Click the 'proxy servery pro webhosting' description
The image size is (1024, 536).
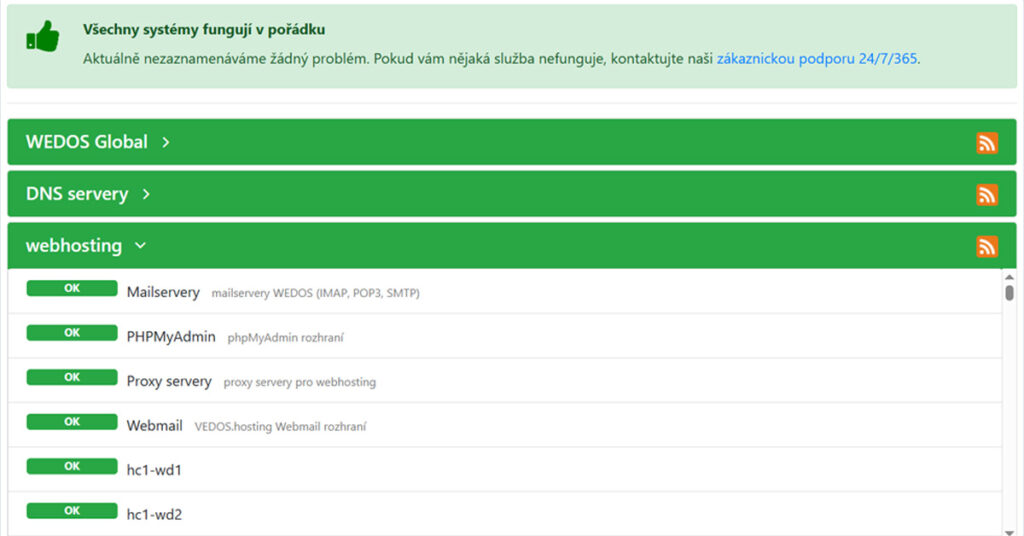(300, 382)
